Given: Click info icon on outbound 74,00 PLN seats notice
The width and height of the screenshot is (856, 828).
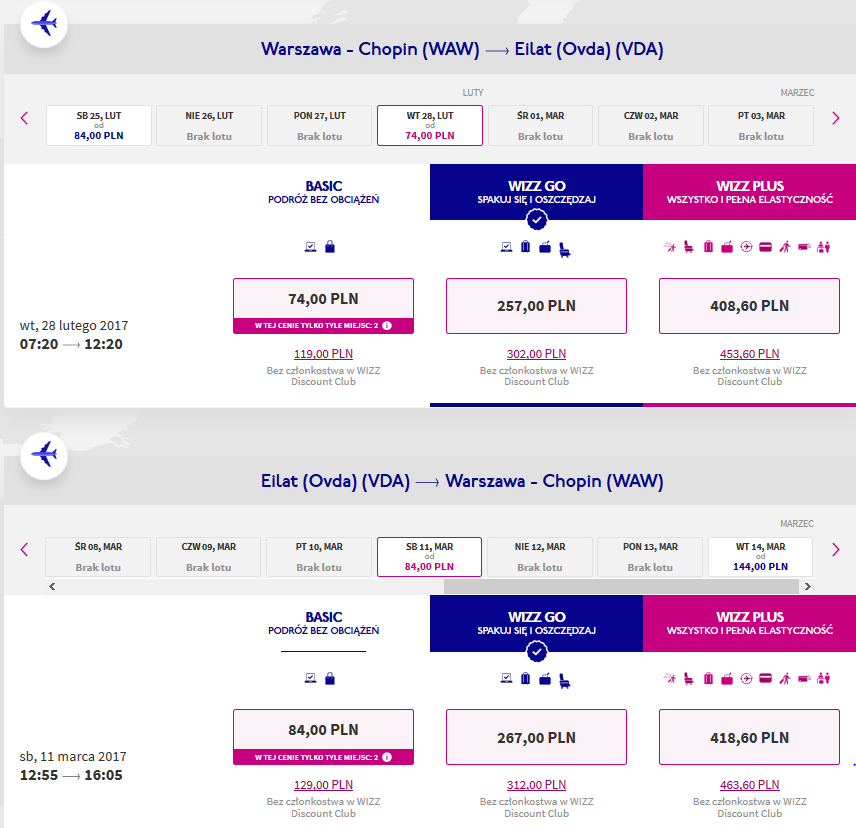Looking at the screenshot, I should tap(387, 326).
